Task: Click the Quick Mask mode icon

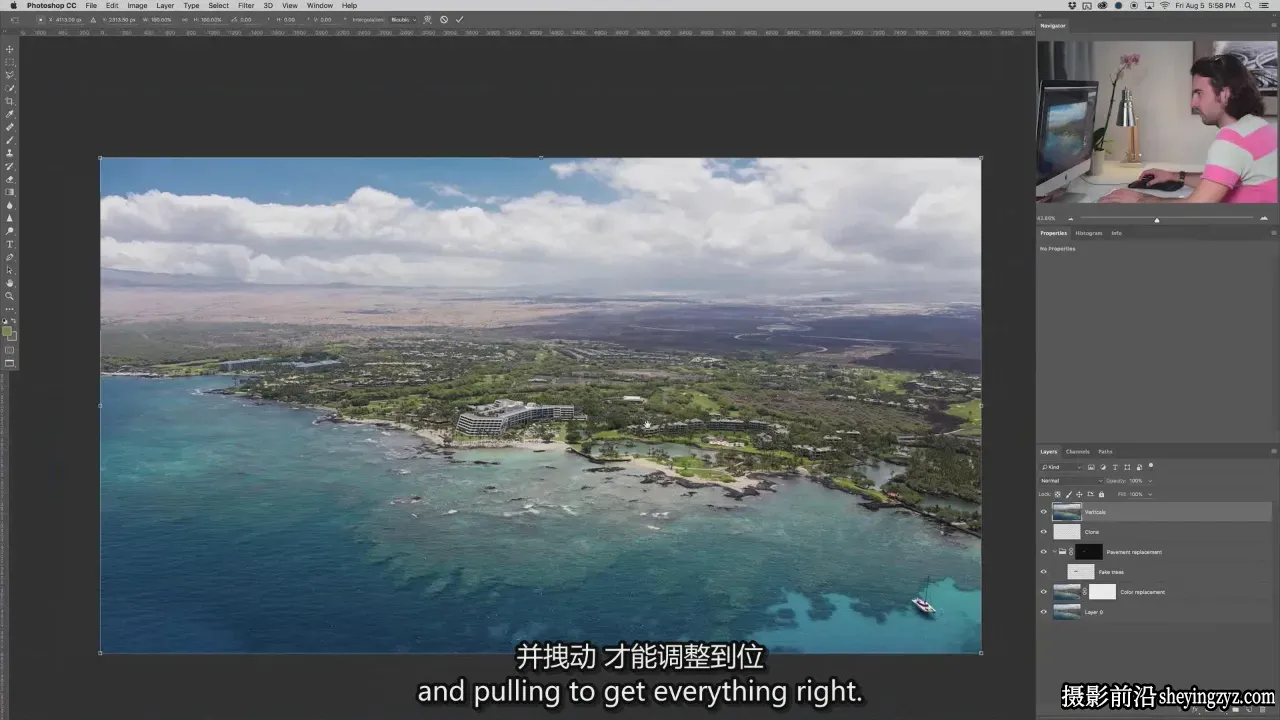Action: tap(10, 350)
